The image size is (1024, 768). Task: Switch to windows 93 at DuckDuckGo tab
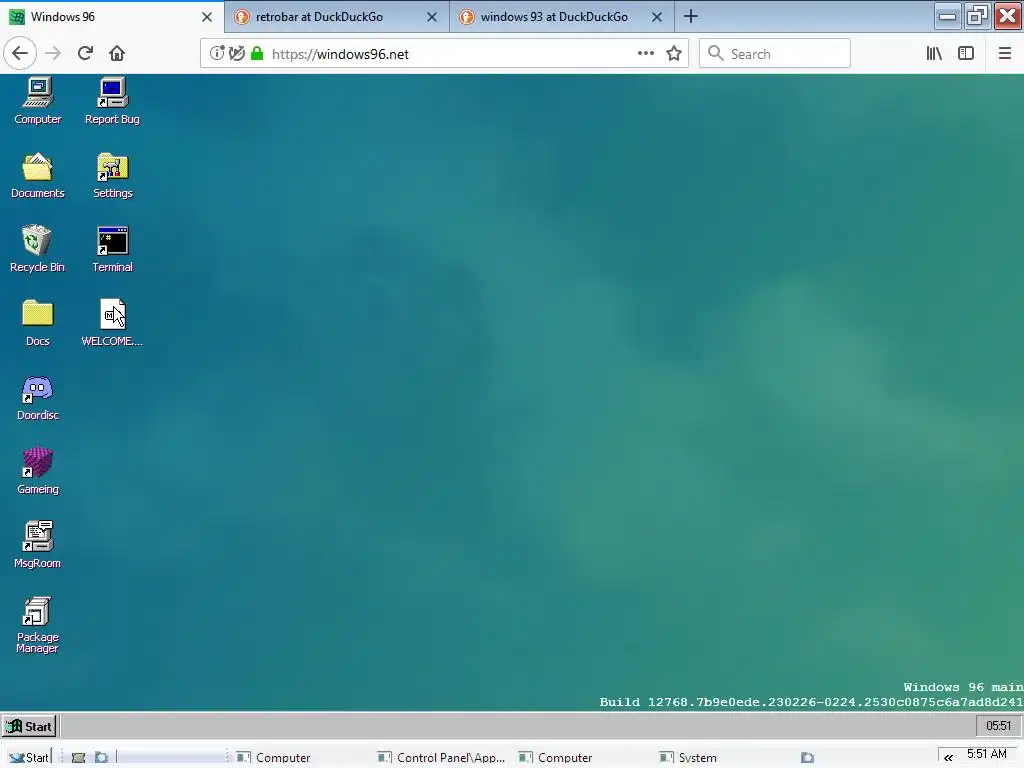click(x=562, y=17)
